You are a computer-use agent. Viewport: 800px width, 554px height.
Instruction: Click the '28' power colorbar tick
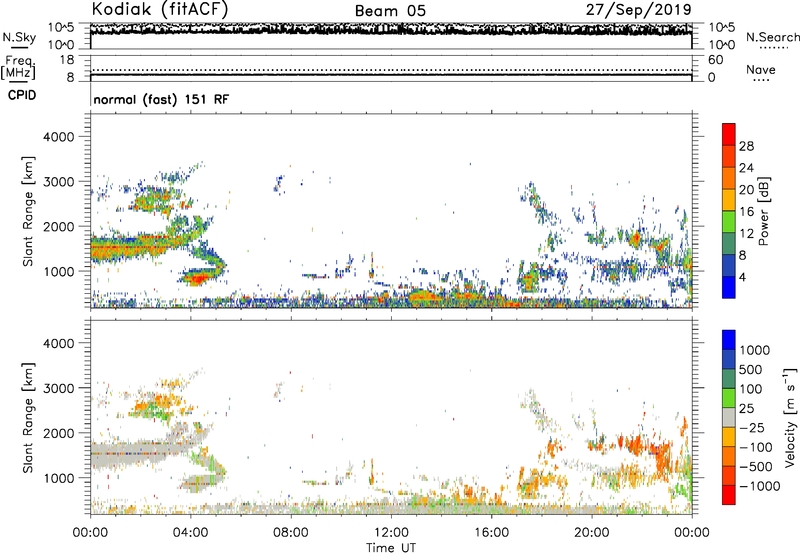(746, 146)
